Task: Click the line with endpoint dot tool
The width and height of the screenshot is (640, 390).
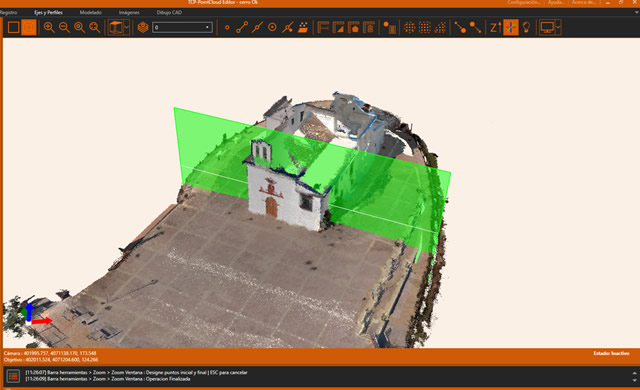Action: pyautogui.click(x=288, y=27)
